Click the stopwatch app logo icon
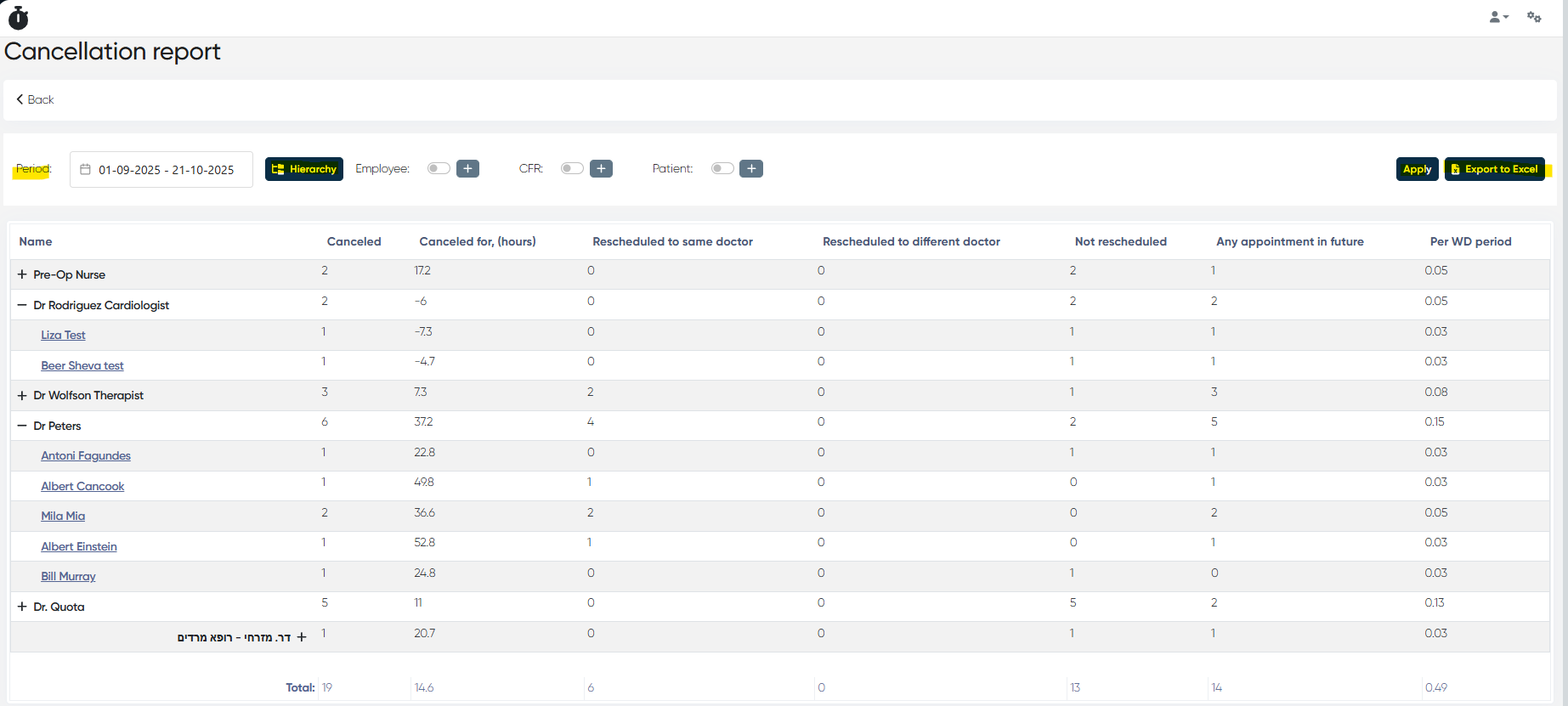 (18, 18)
